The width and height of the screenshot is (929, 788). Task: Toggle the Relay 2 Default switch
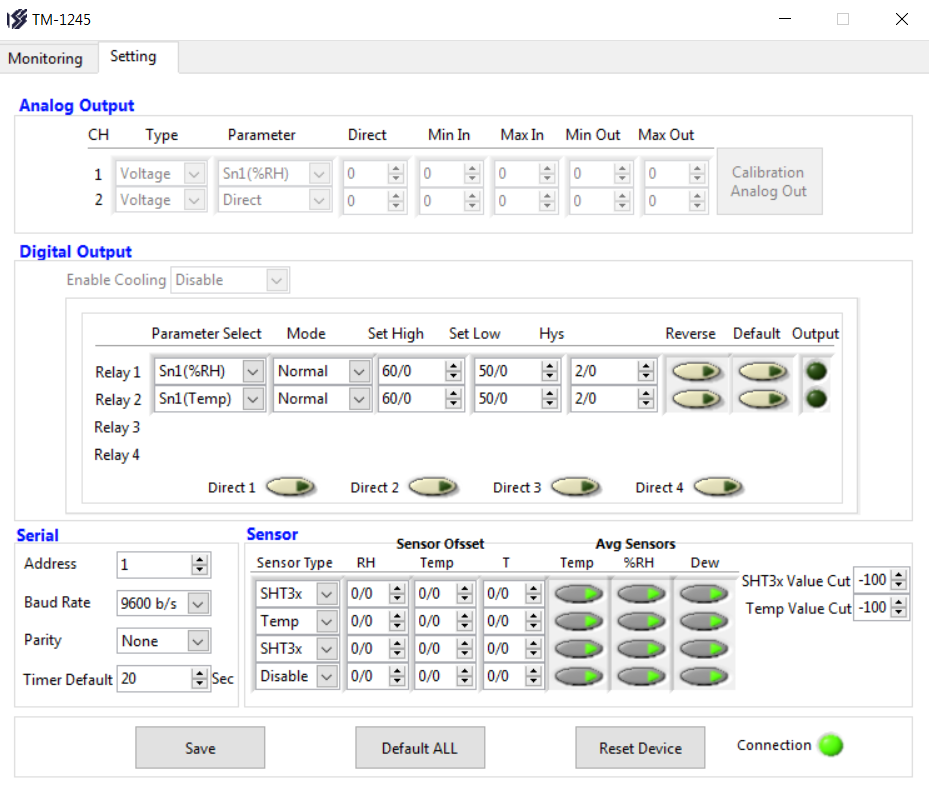click(x=764, y=399)
